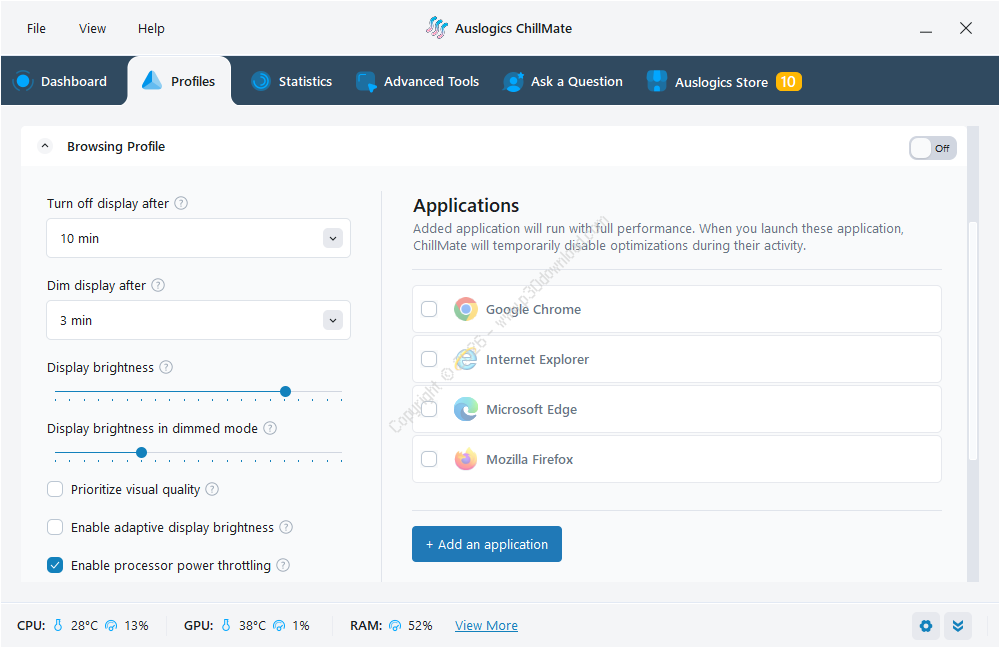
Task: Open the File menu
Action: [x=36, y=29]
